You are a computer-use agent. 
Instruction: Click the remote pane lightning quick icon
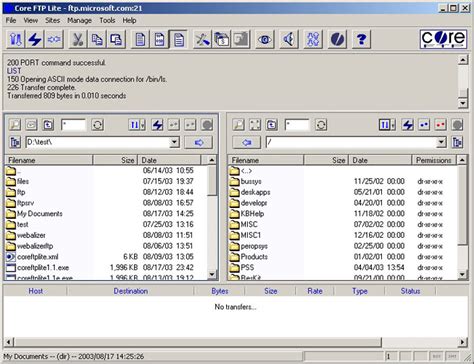click(x=408, y=125)
